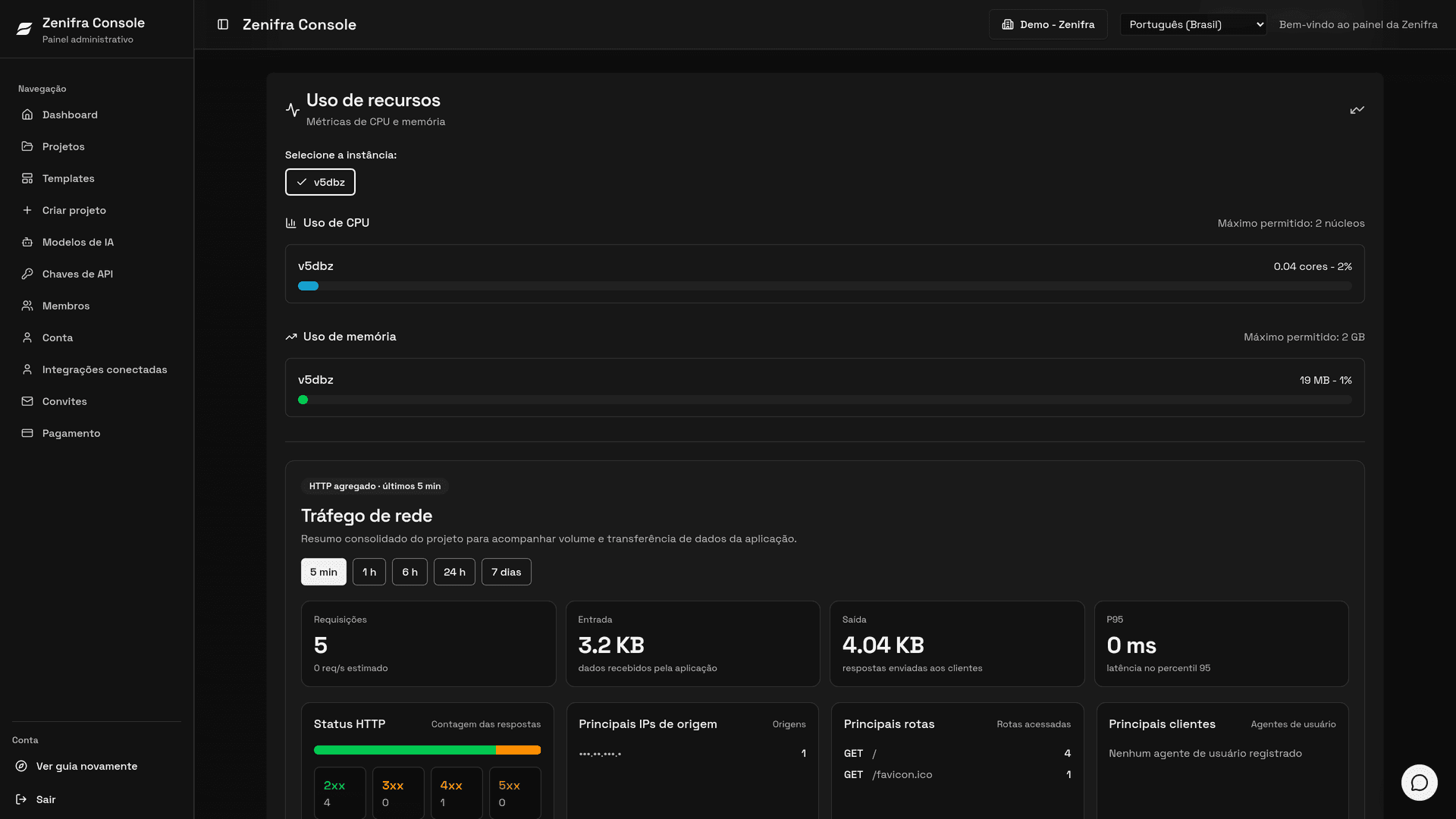This screenshot has width=1456, height=819.
Task: Click the Chaves de API key icon
Action: pyautogui.click(x=27, y=274)
